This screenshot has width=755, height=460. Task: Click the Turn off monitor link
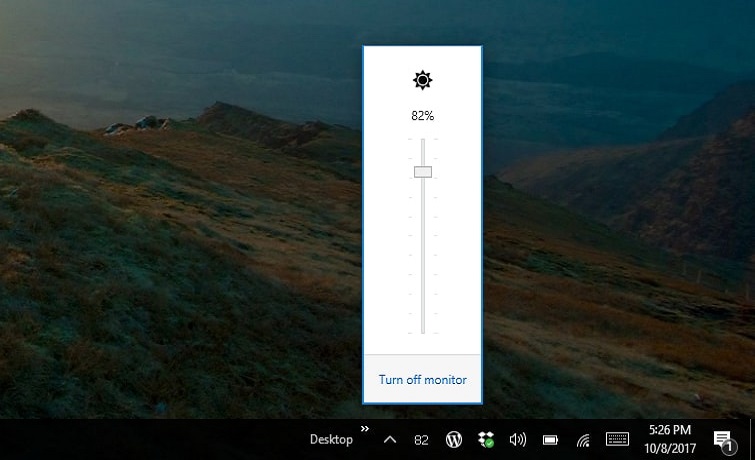pyautogui.click(x=422, y=380)
